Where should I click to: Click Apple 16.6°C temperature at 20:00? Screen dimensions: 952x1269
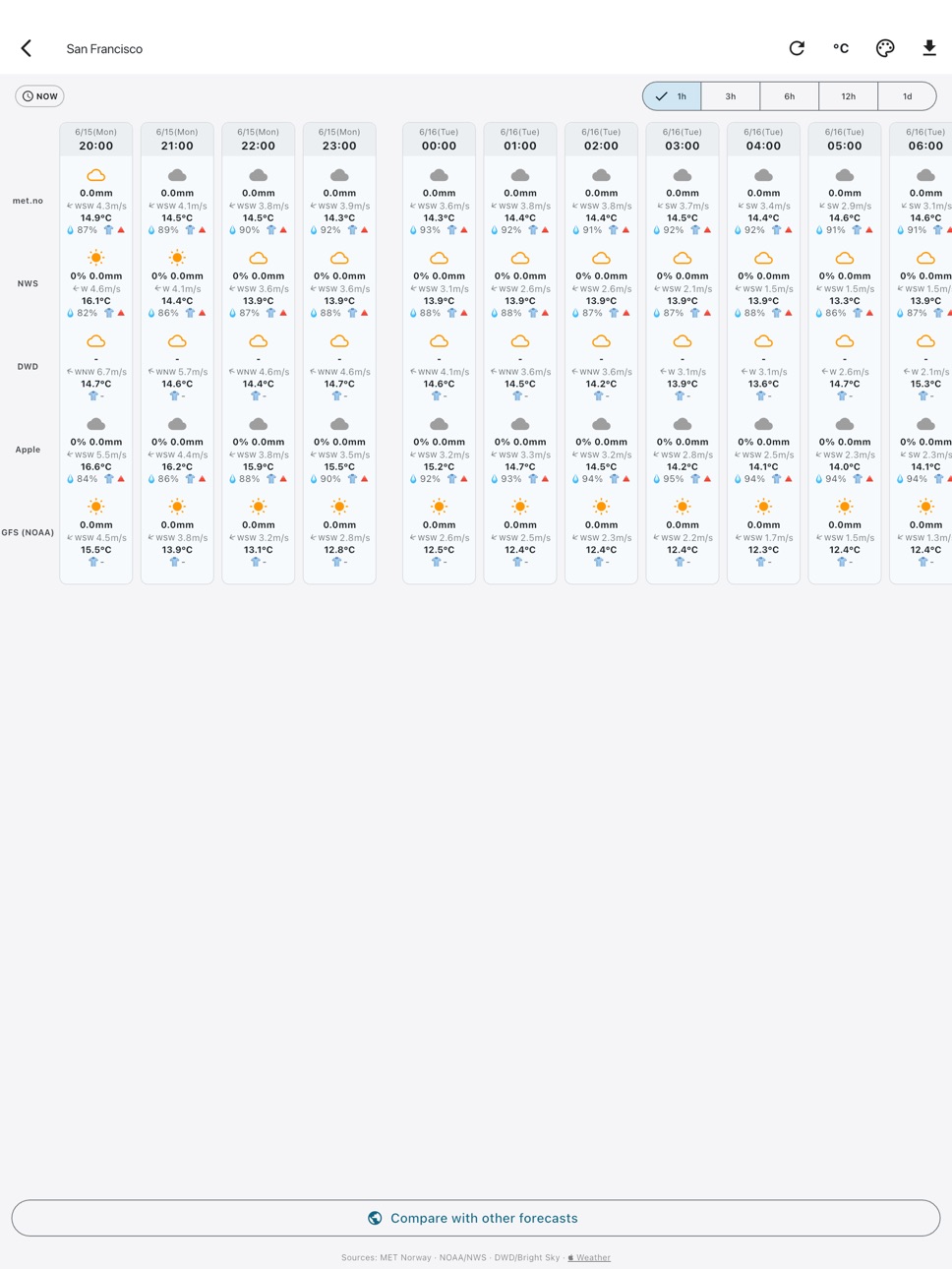click(x=96, y=467)
